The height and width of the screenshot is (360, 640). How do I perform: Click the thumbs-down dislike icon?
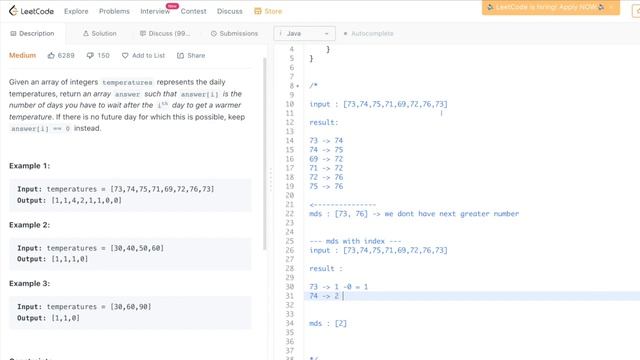[x=90, y=56]
